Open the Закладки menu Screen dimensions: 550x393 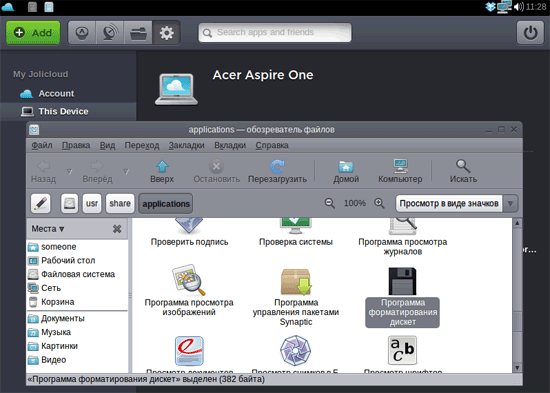coord(186,145)
